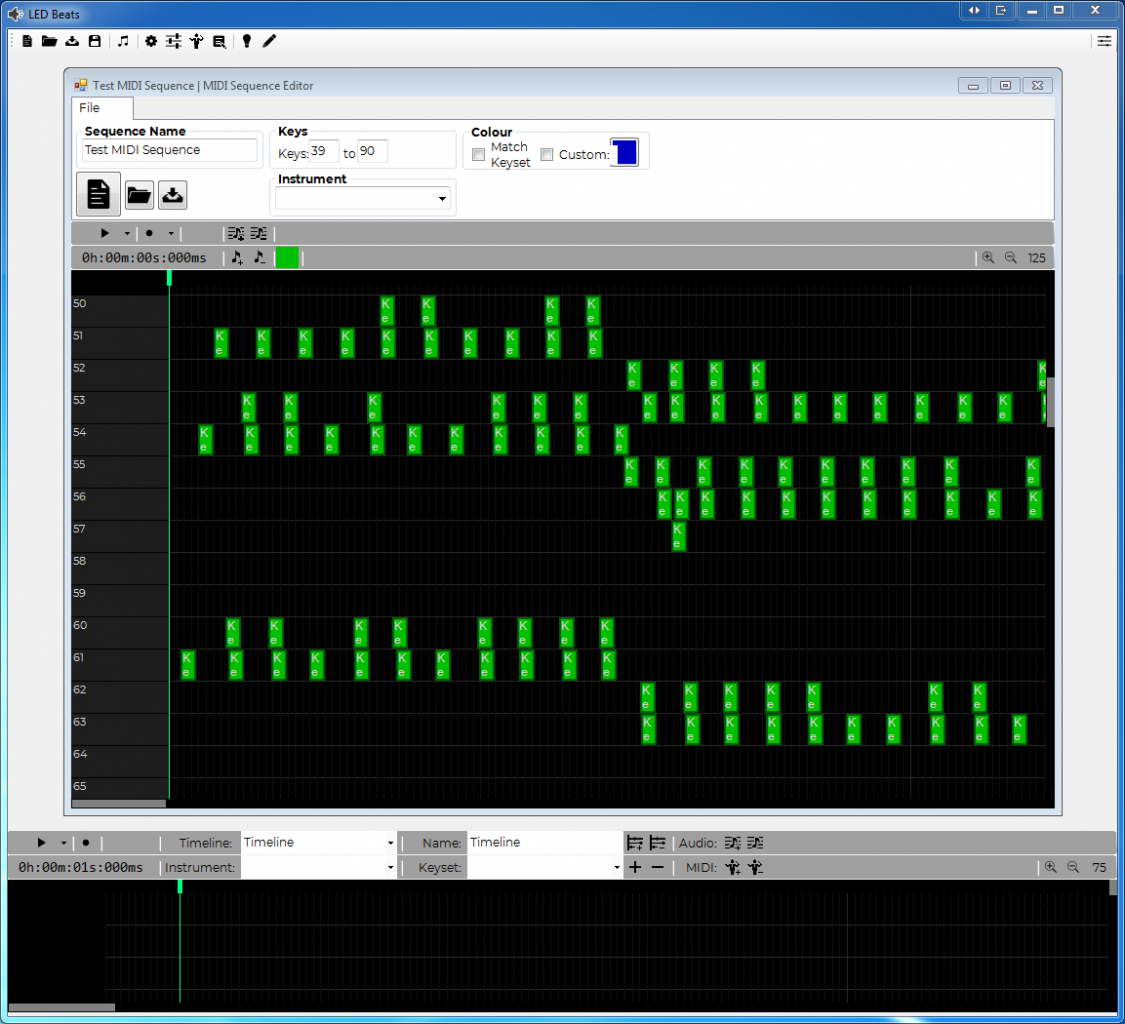This screenshot has height=1024, width=1125.
Task: Play the main timeline at bottom
Action: click(x=41, y=842)
